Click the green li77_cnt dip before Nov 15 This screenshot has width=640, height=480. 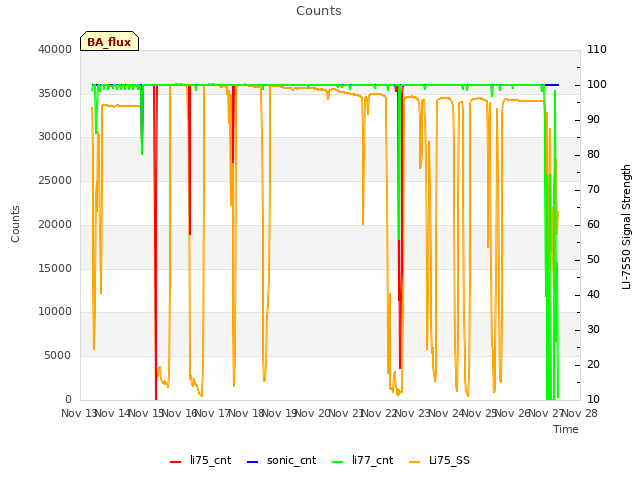coord(142,120)
